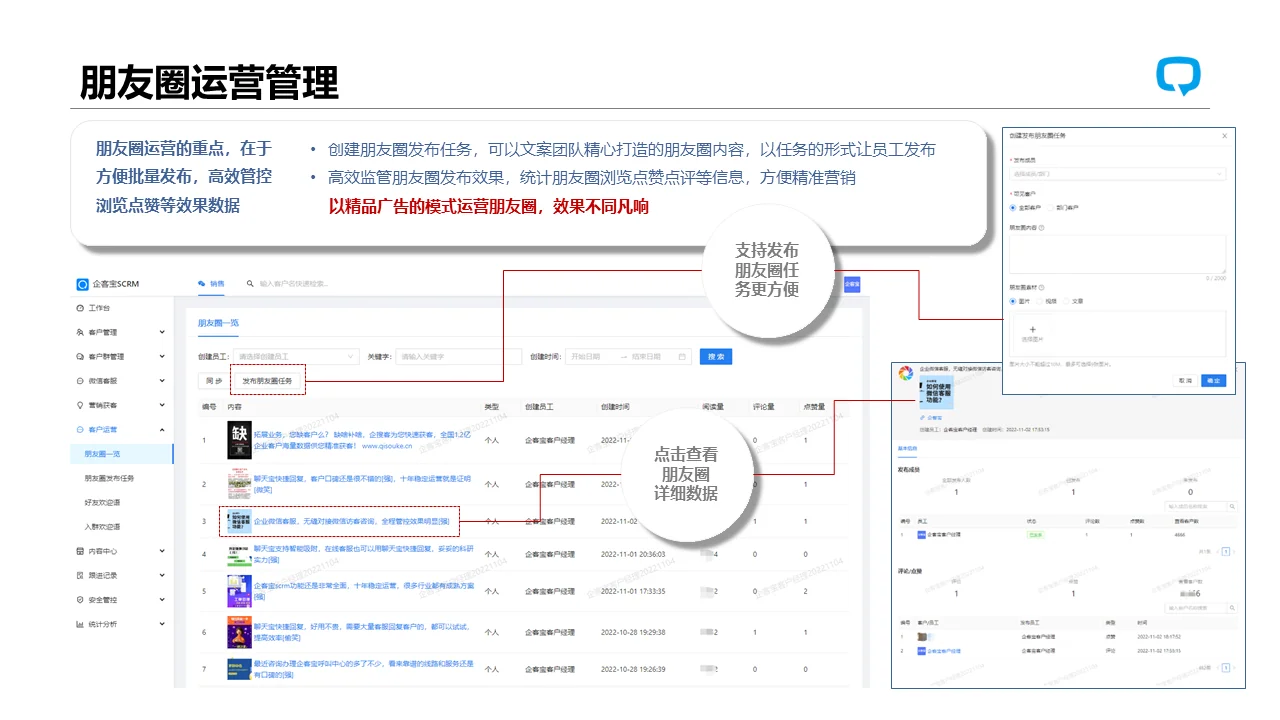Collapse the 客户运营 menu chevron

point(162,429)
